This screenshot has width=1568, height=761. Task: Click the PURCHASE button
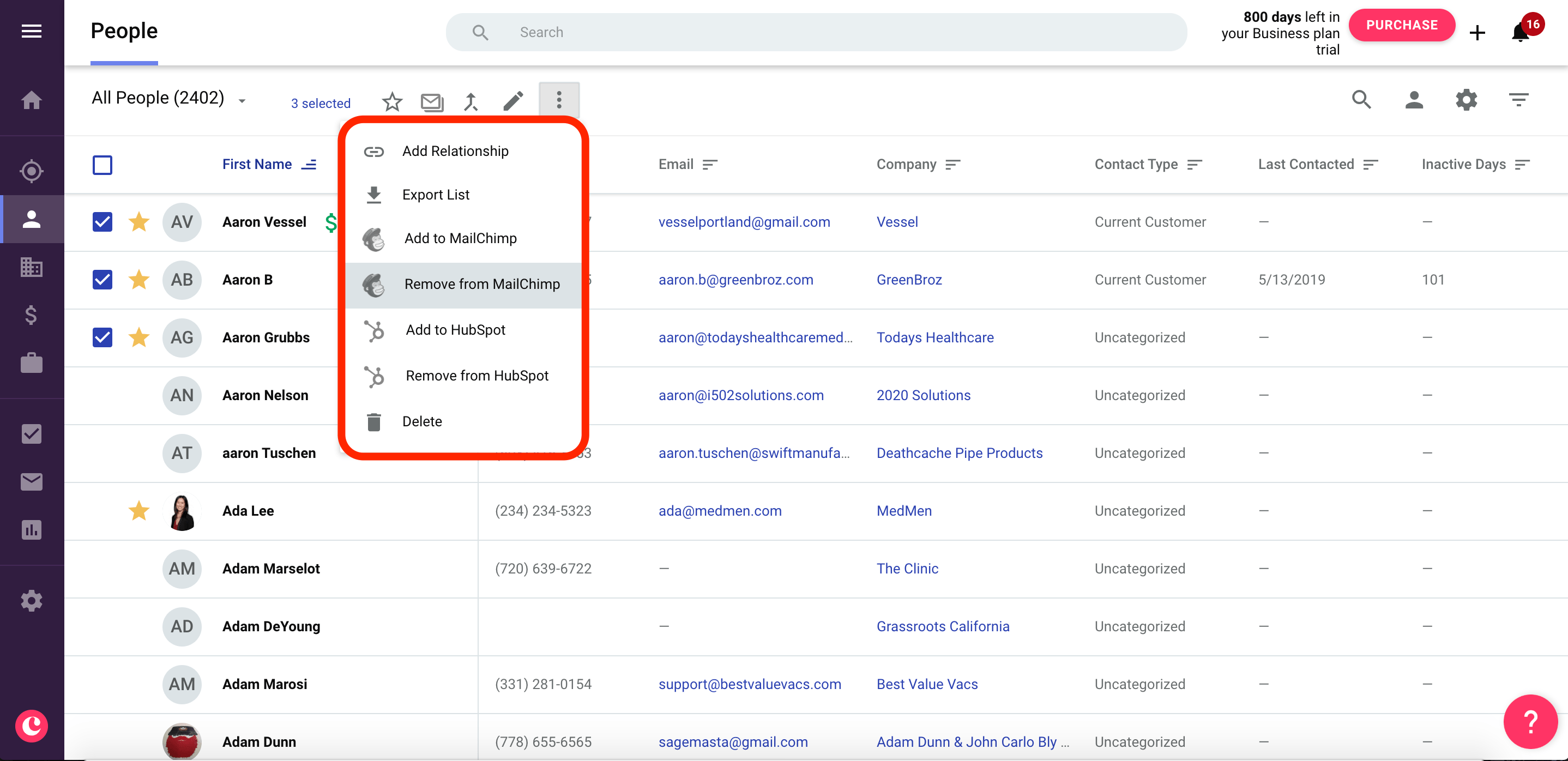[1402, 25]
